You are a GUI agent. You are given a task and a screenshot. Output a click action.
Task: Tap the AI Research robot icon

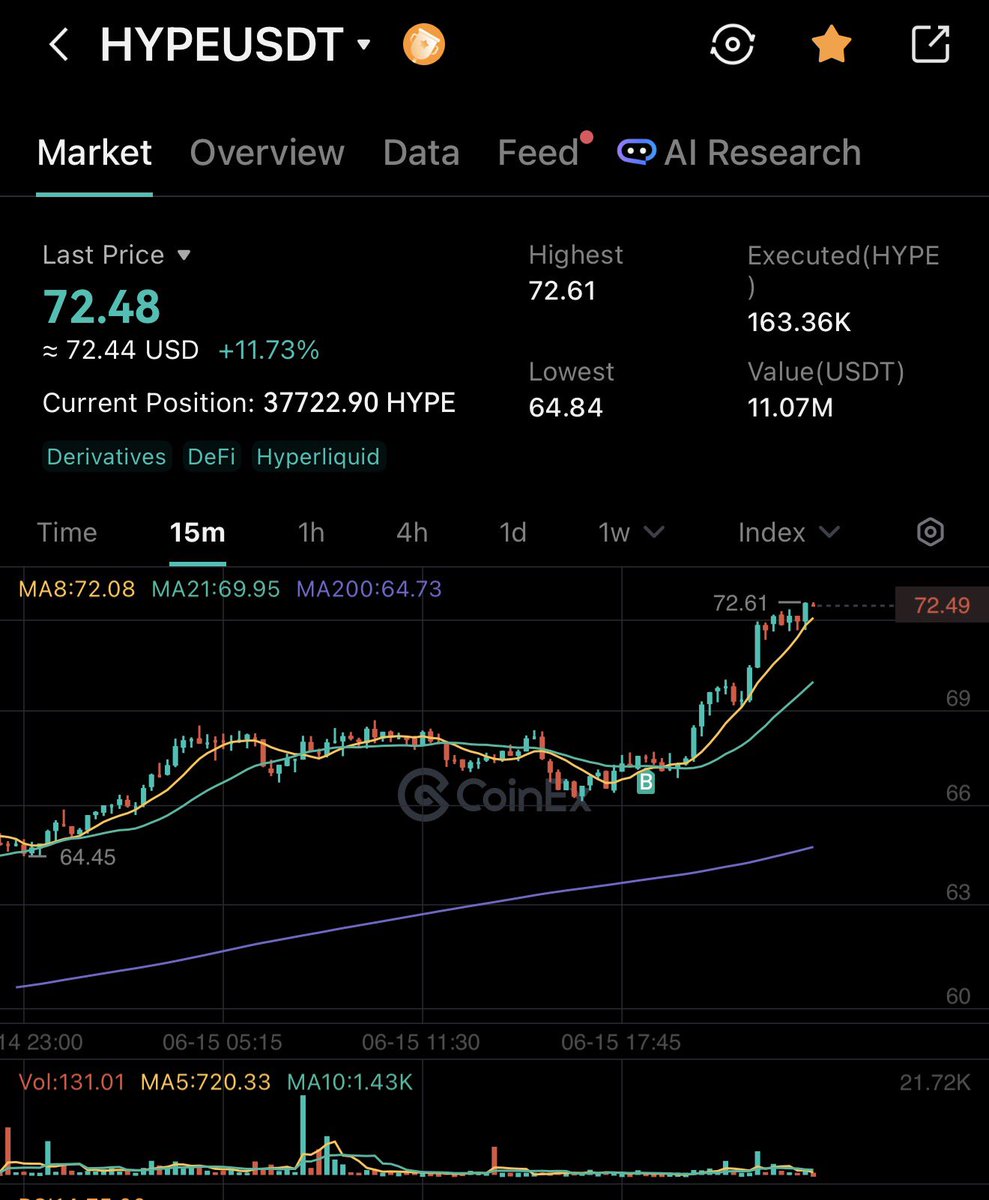pos(636,152)
